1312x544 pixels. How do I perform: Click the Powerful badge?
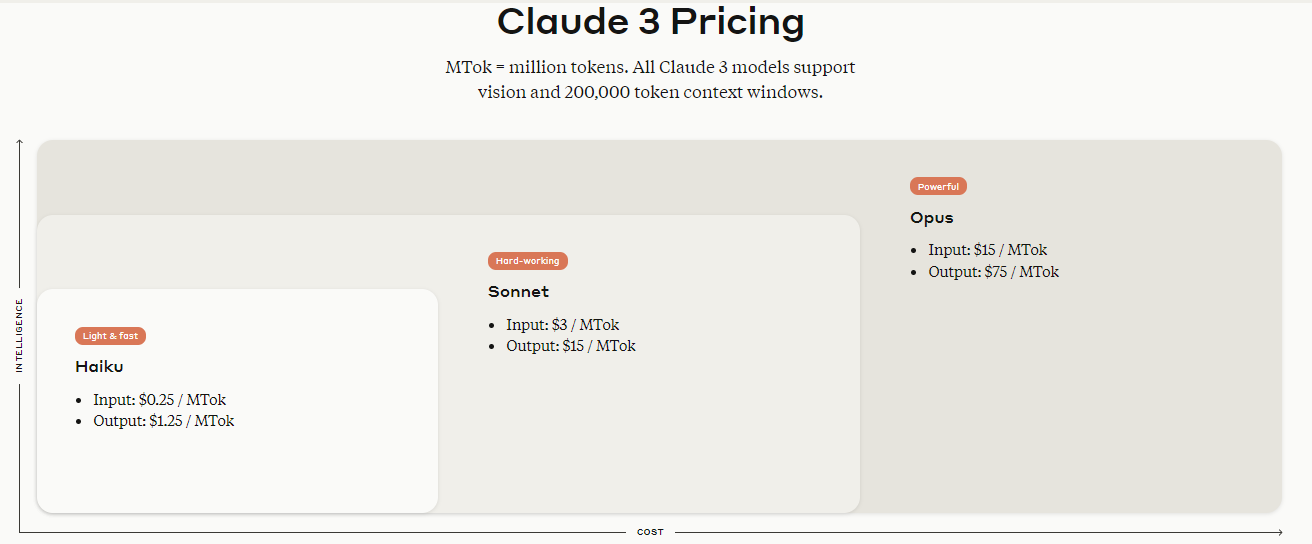938,186
